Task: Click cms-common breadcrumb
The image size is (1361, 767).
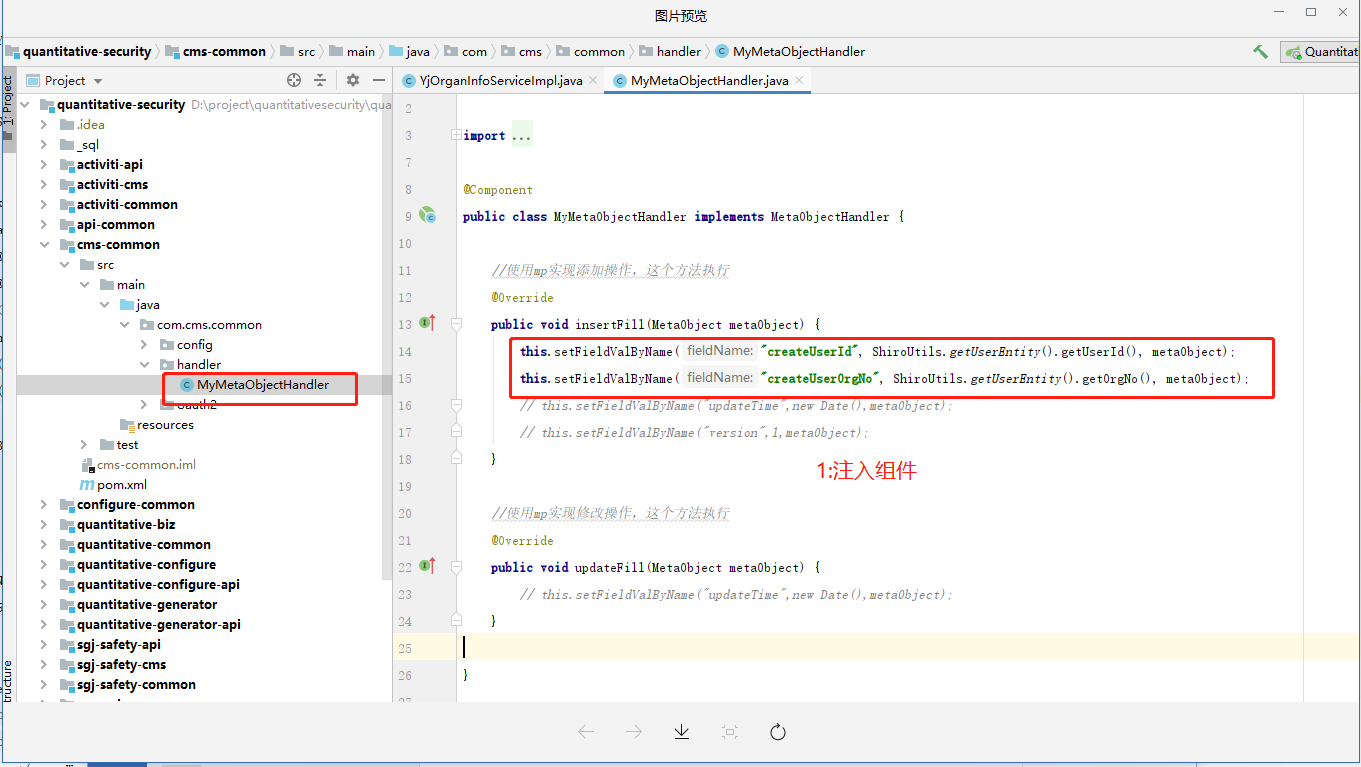Action: pos(216,52)
